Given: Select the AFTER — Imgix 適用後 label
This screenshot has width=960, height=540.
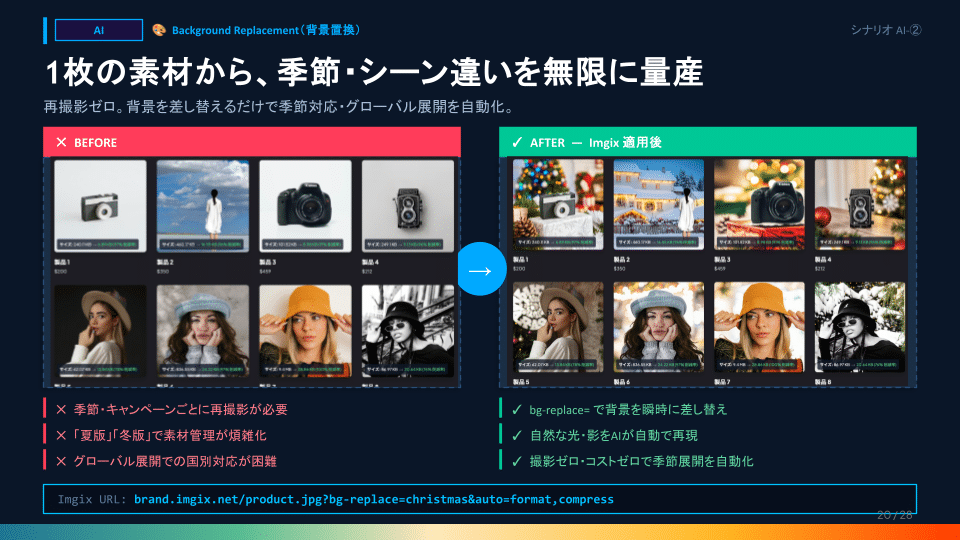Looking at the screenshot, I should coord(596,143).
